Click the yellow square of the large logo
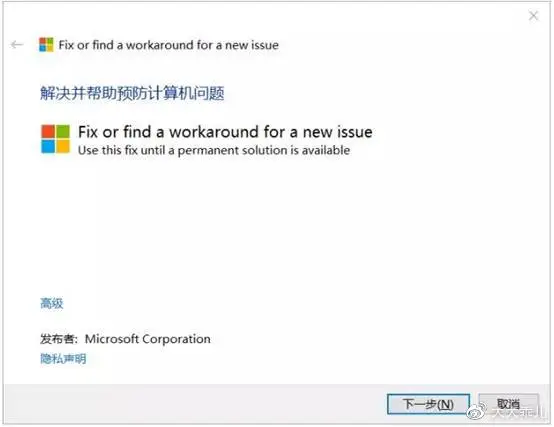Viewport: 554px width, 427px height. coord(63,147)
